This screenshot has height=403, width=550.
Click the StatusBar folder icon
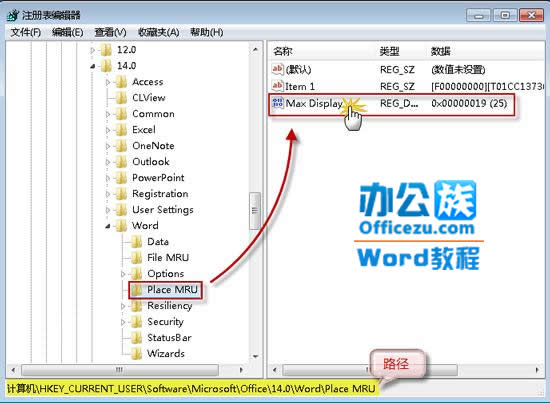tap(136, 337)
